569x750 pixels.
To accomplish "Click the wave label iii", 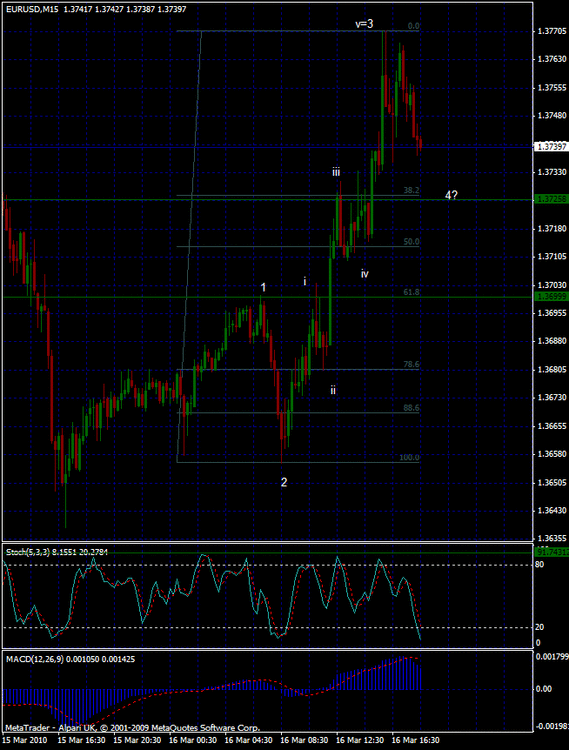I will pyautogui.click(x=336, y=172).
